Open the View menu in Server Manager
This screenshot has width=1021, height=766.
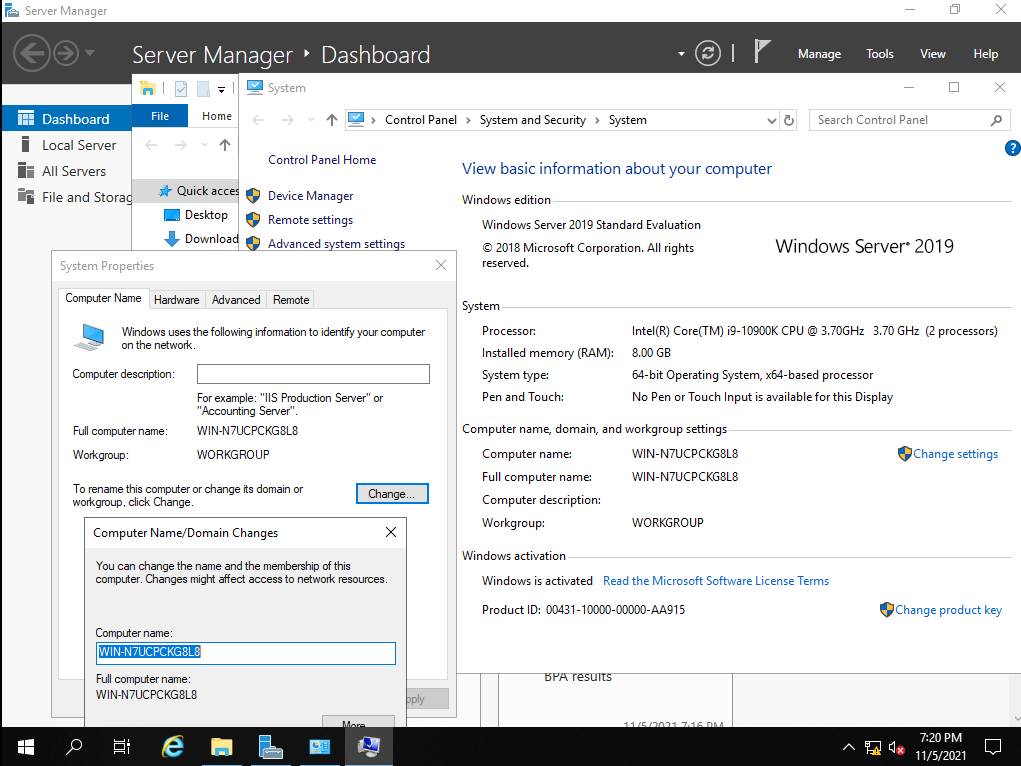point(932,54)
